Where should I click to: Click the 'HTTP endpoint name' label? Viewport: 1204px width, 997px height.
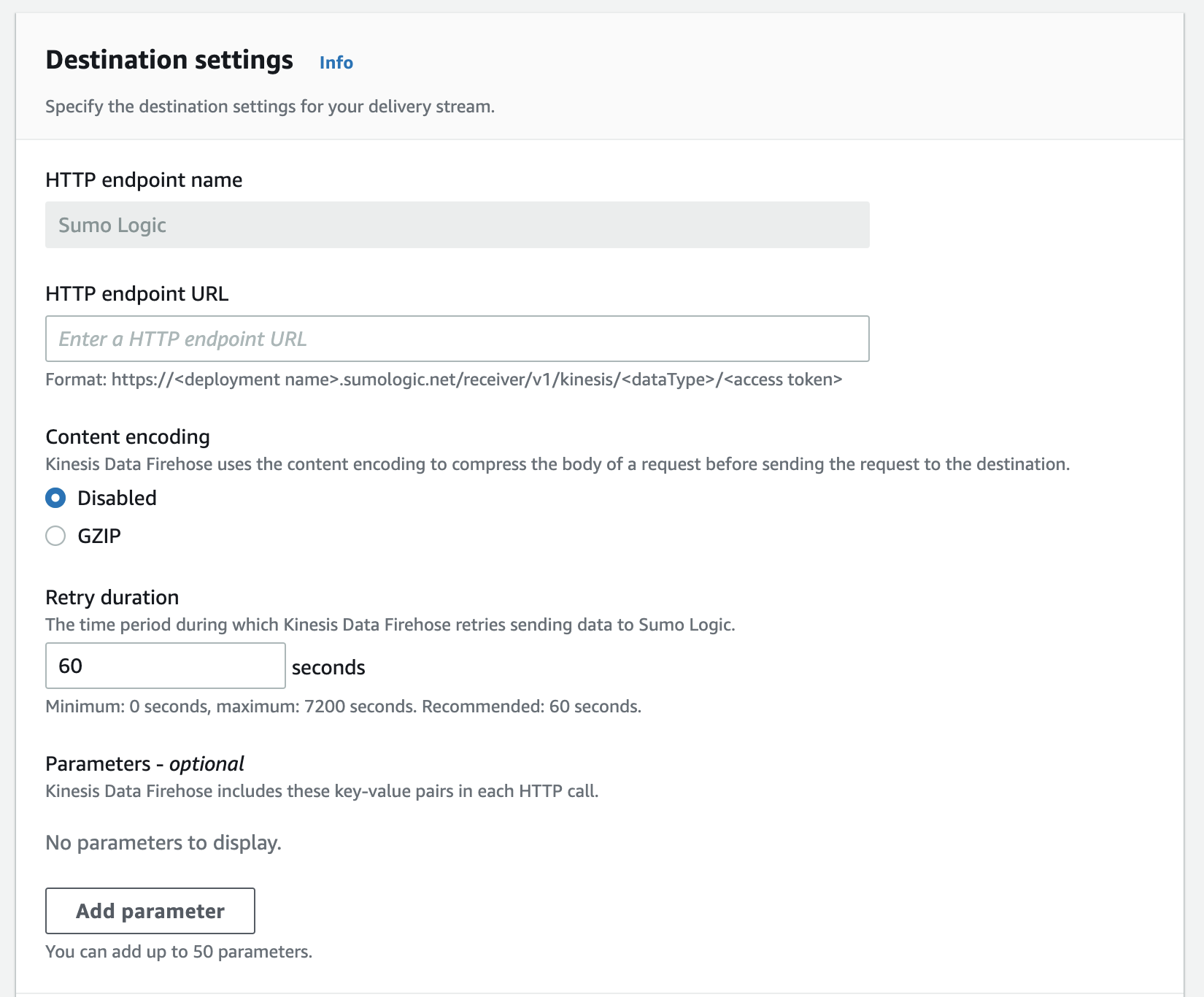pos(144,180)
